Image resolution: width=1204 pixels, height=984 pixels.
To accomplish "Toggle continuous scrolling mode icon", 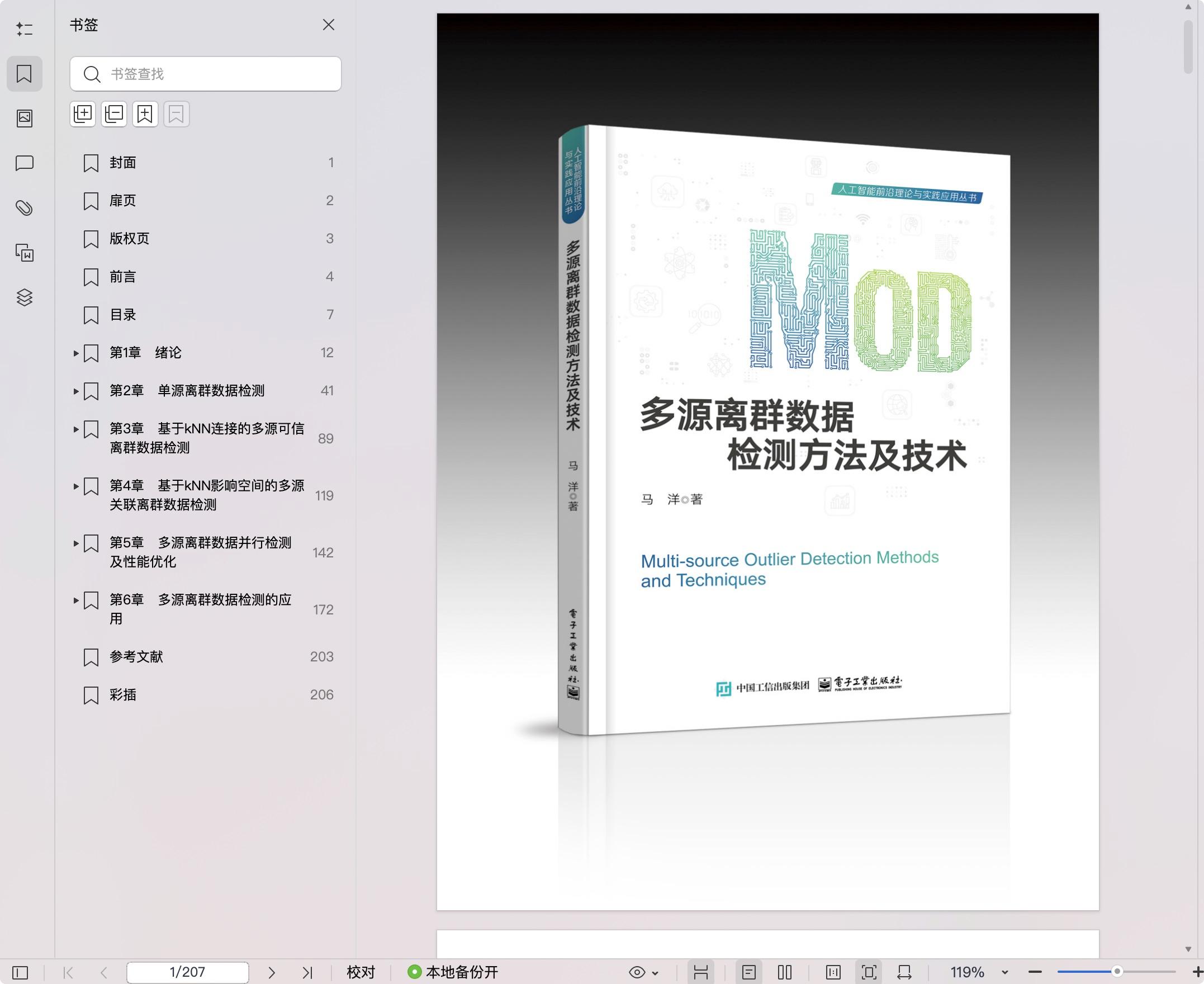I will (x=701, y=973).
